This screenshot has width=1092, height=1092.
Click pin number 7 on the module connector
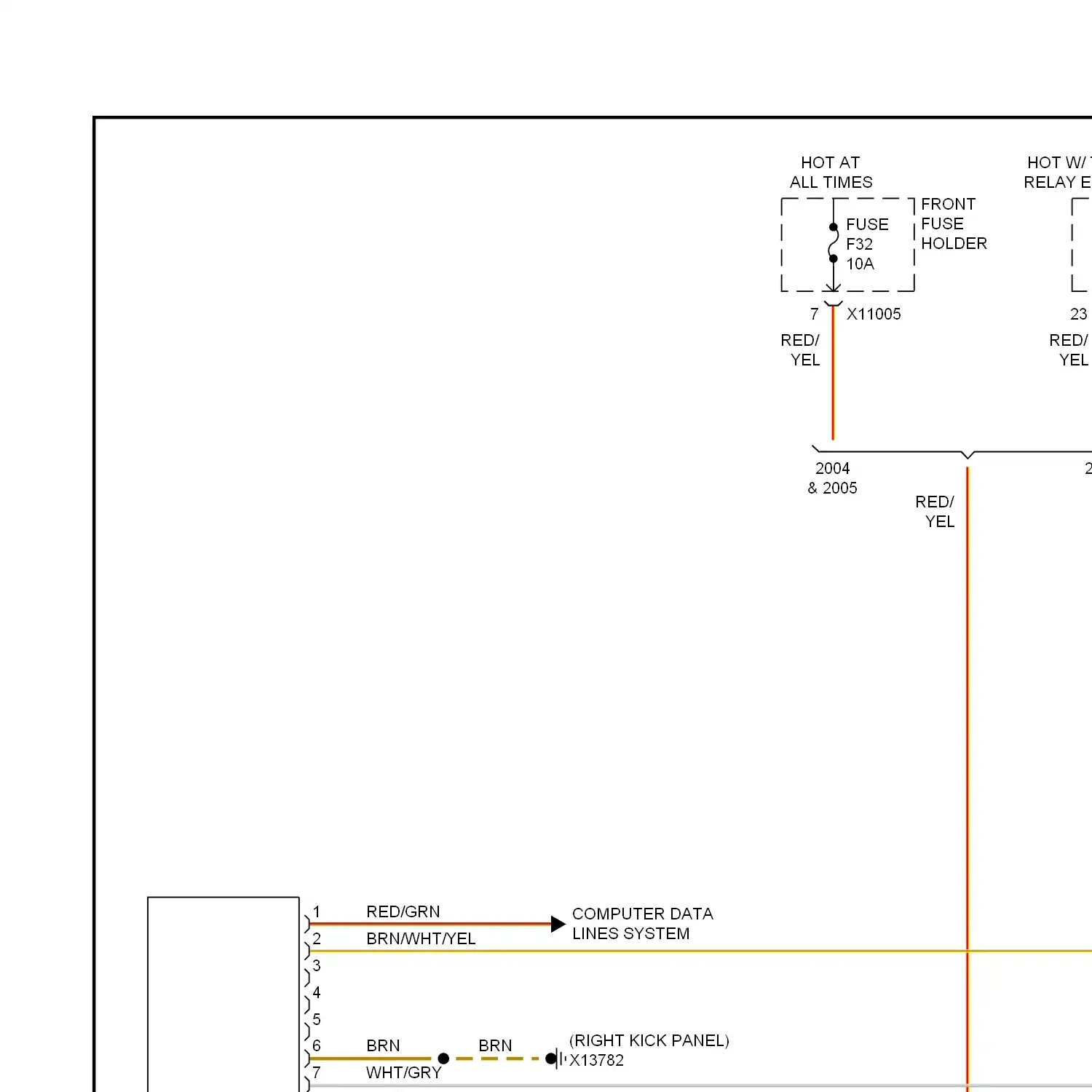pos(317,1072)
